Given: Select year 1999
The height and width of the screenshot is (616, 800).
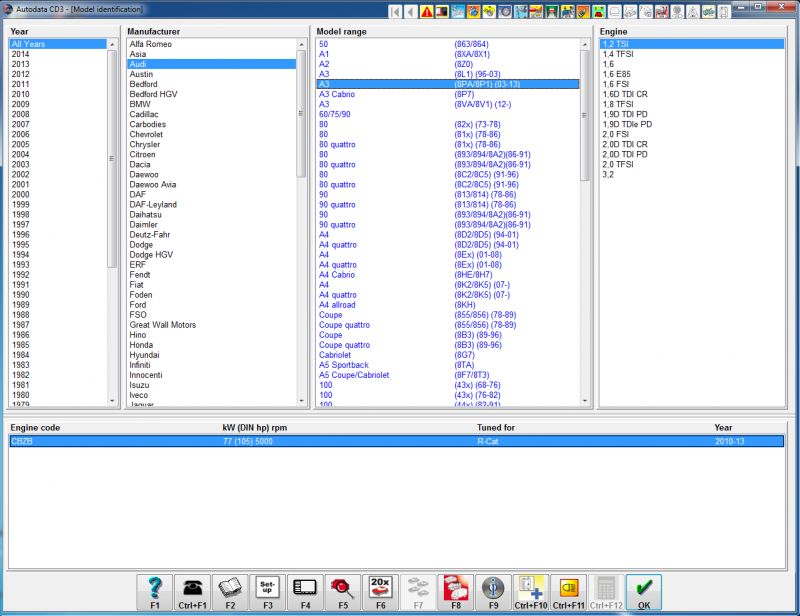Looking at the screenshot, I should pos(58,205).
